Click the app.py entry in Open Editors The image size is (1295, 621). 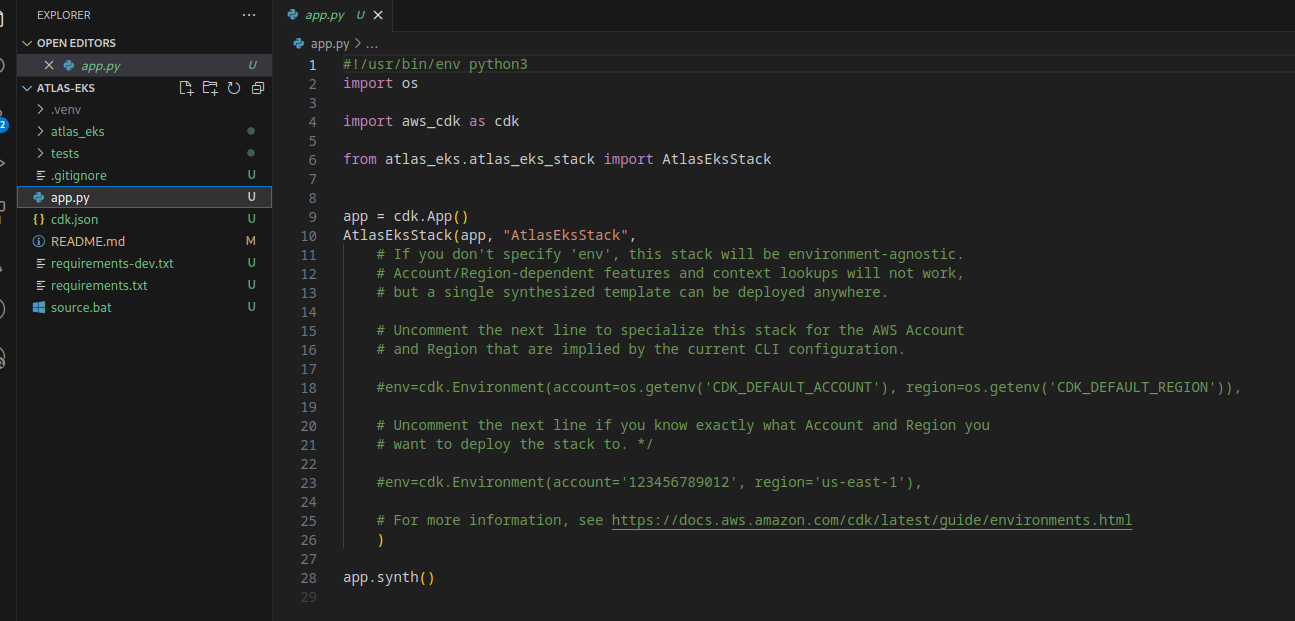(101, 65)
